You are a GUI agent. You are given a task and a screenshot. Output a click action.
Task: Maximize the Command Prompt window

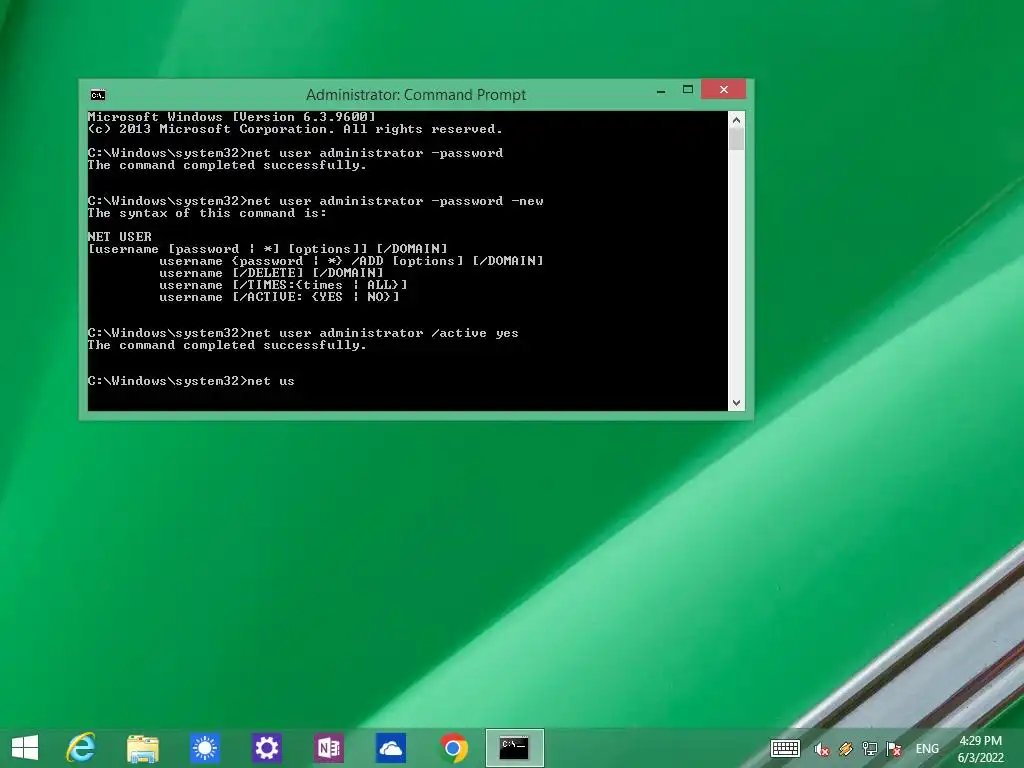(x=688, y=89)
